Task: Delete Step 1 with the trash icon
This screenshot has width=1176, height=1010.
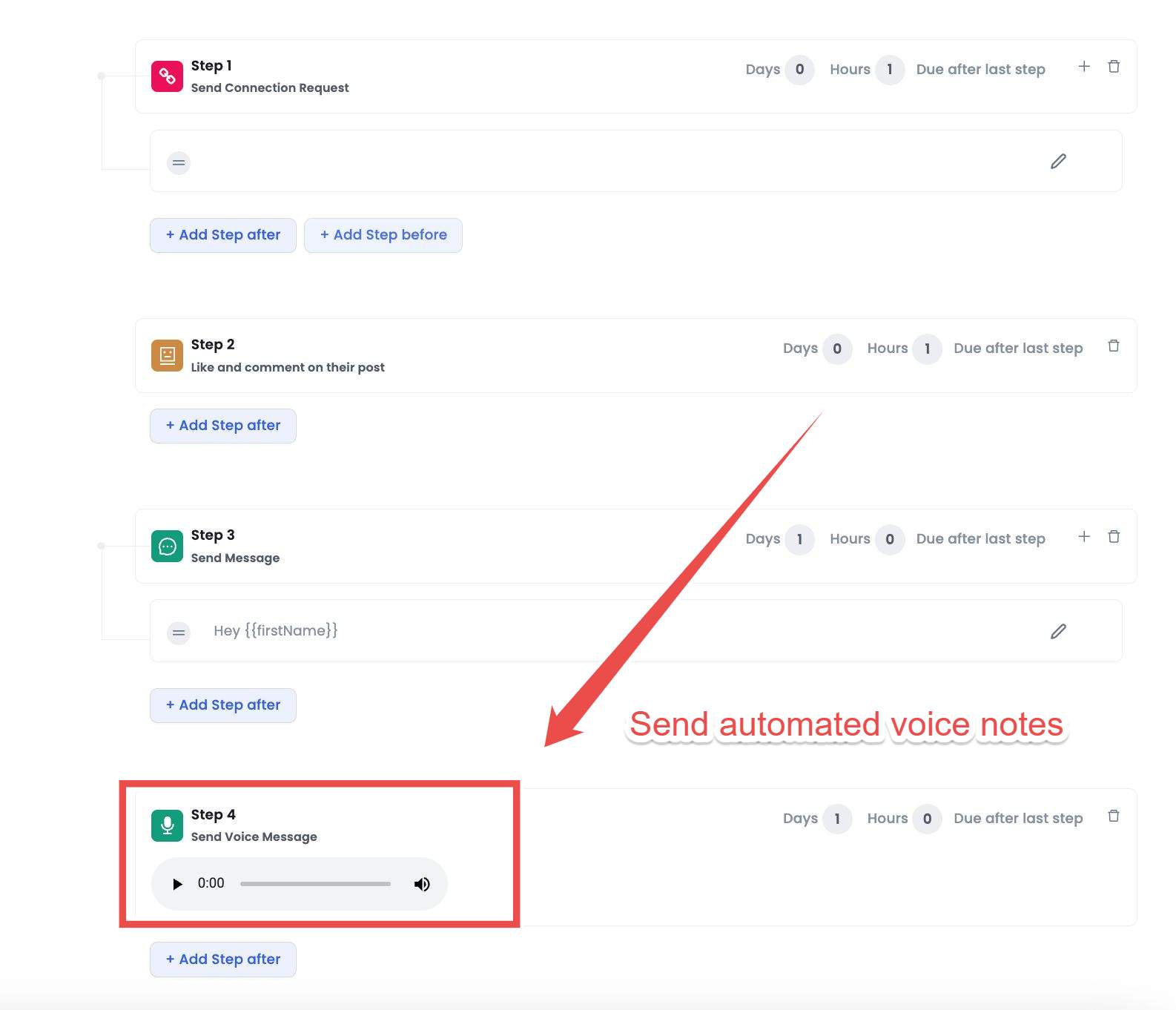Action: point(1114,67)
